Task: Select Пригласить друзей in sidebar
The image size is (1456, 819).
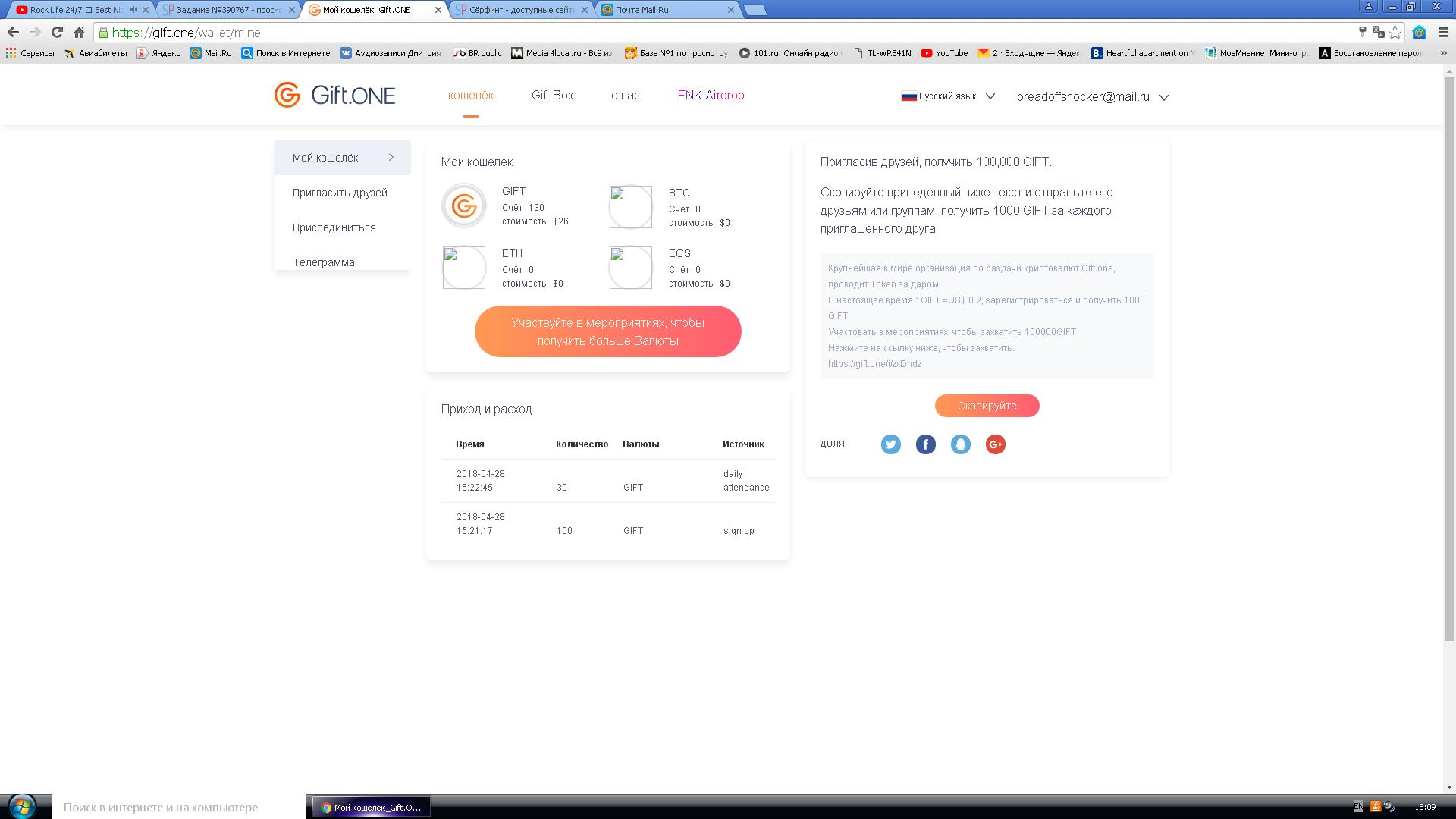Action: (x=340, y=193)
